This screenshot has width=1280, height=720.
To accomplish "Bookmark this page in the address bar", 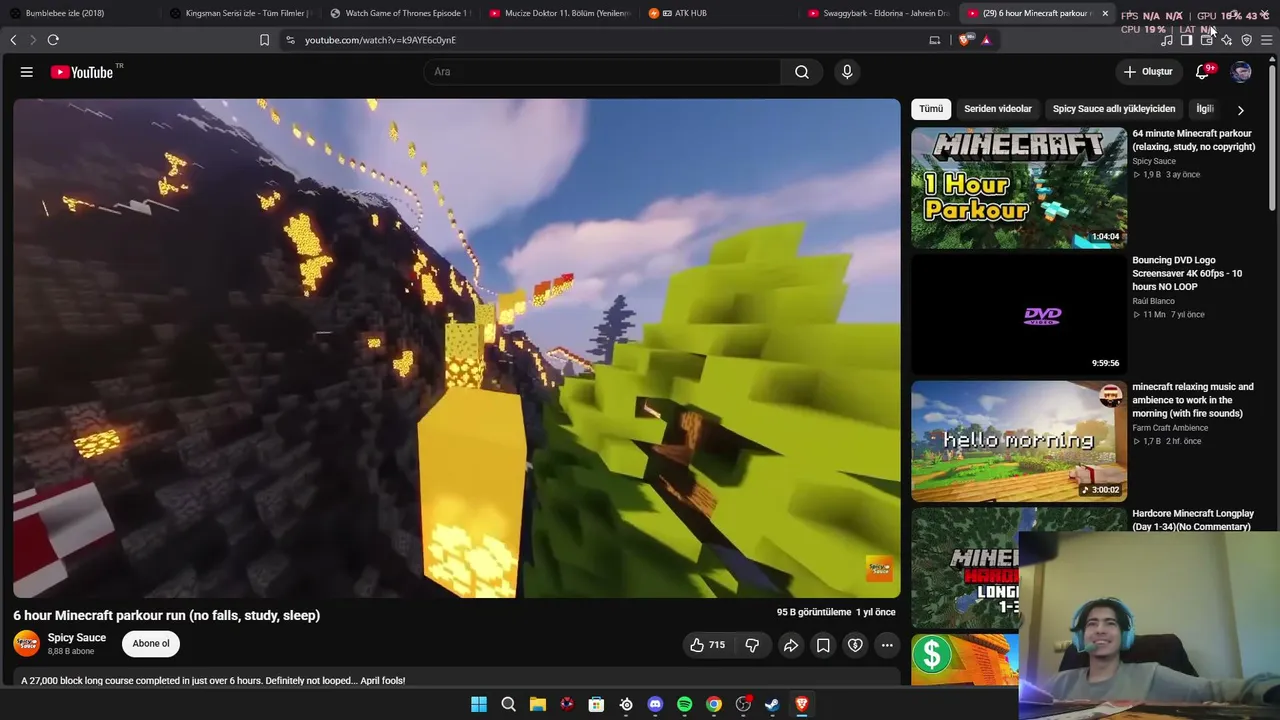I will tap(264, 40).
